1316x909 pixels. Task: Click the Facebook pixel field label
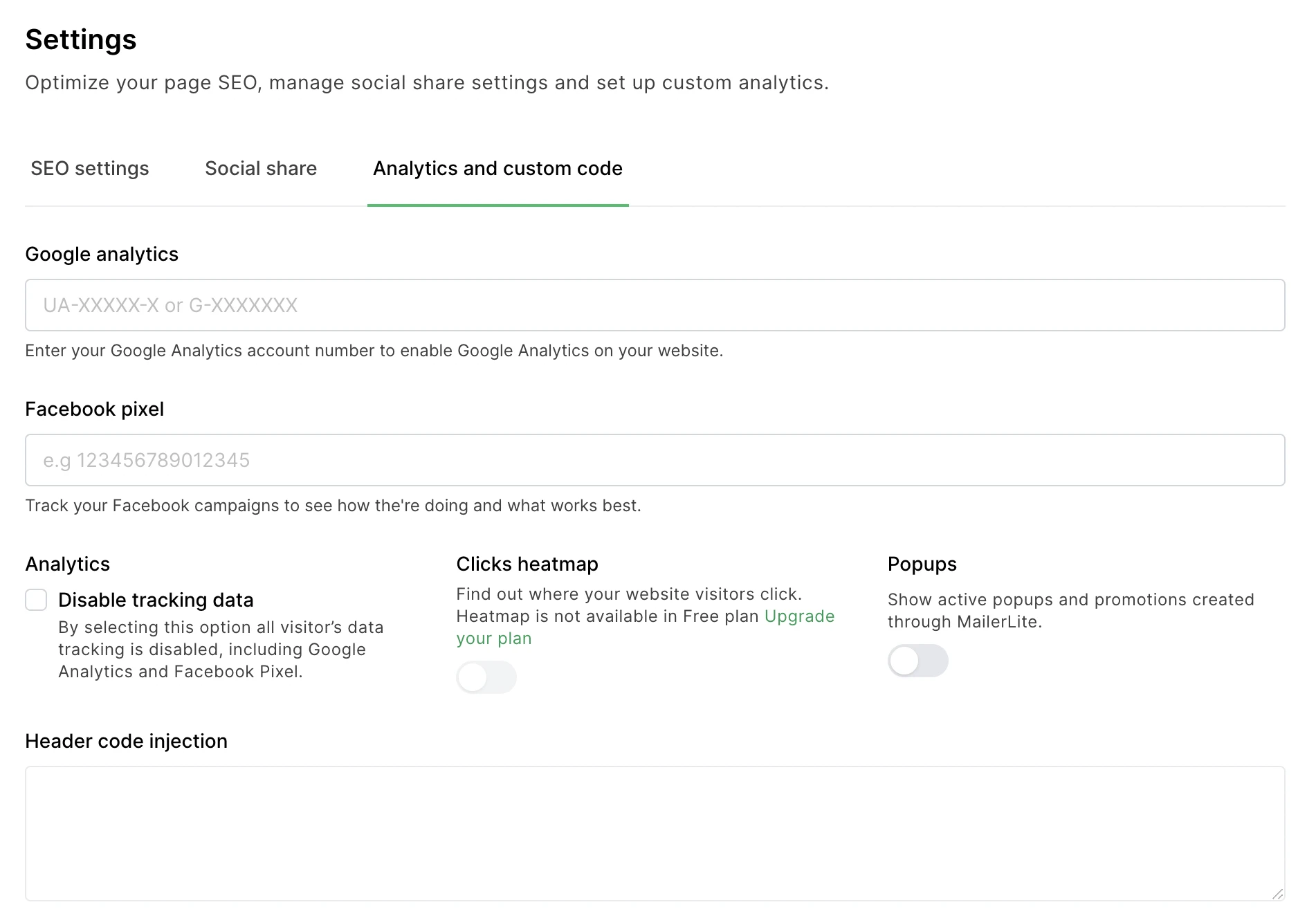(x=95, y=410)
